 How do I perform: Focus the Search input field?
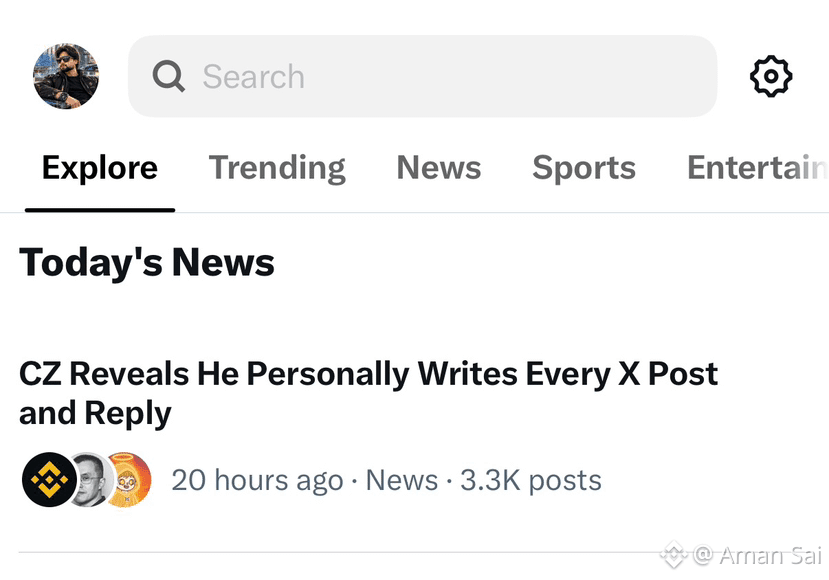[x=422, y=76]
